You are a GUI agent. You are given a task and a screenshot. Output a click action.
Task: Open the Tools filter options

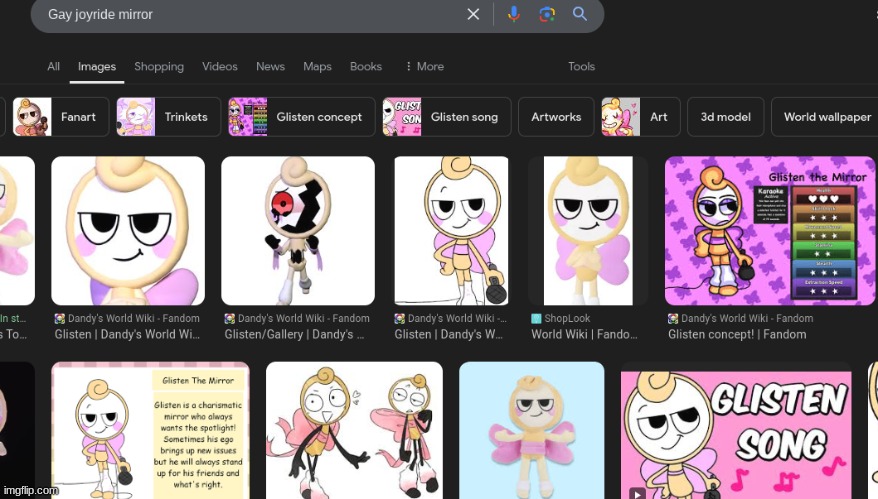coord(581,66)
